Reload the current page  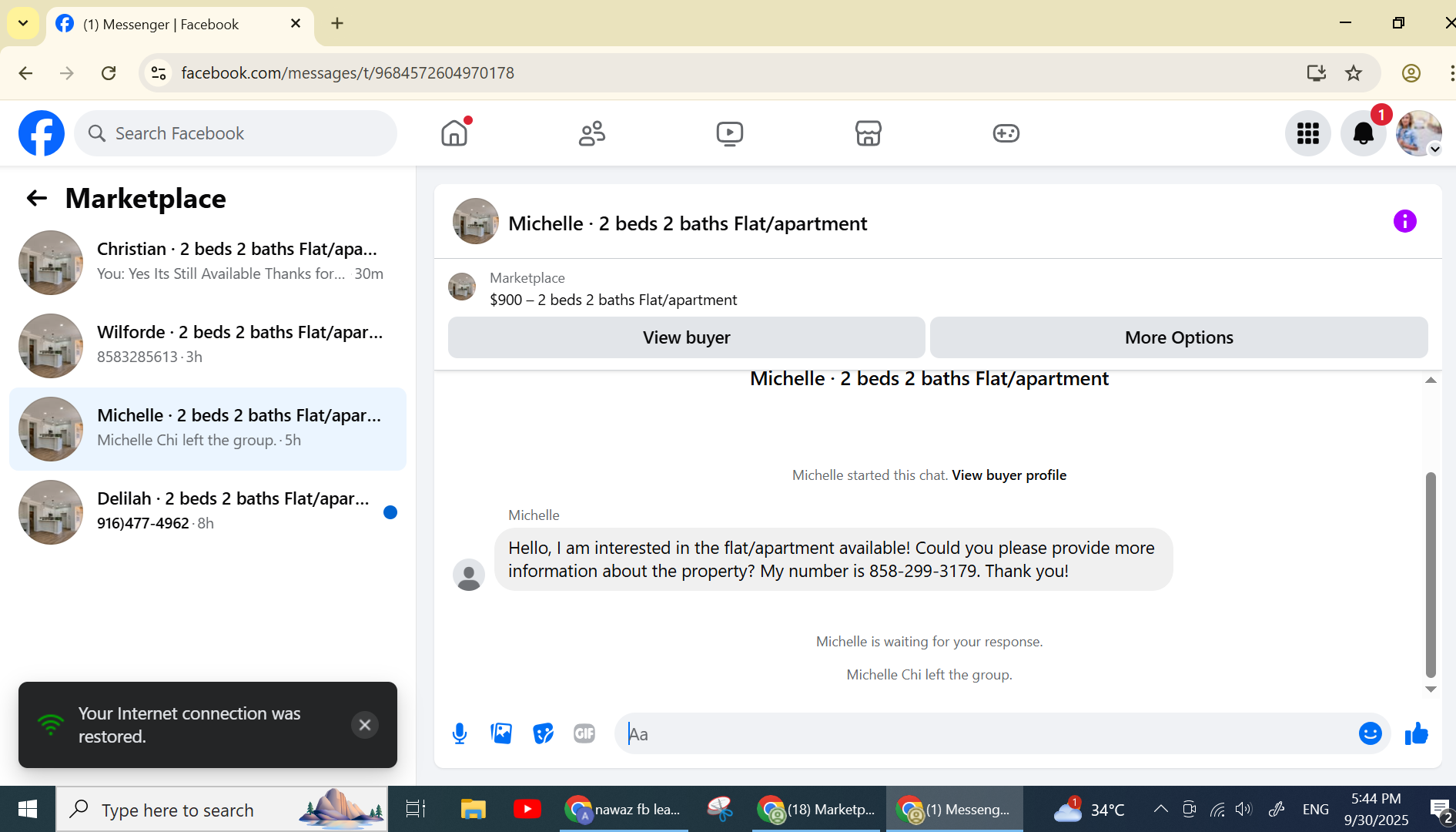click(x=109, y=73)
